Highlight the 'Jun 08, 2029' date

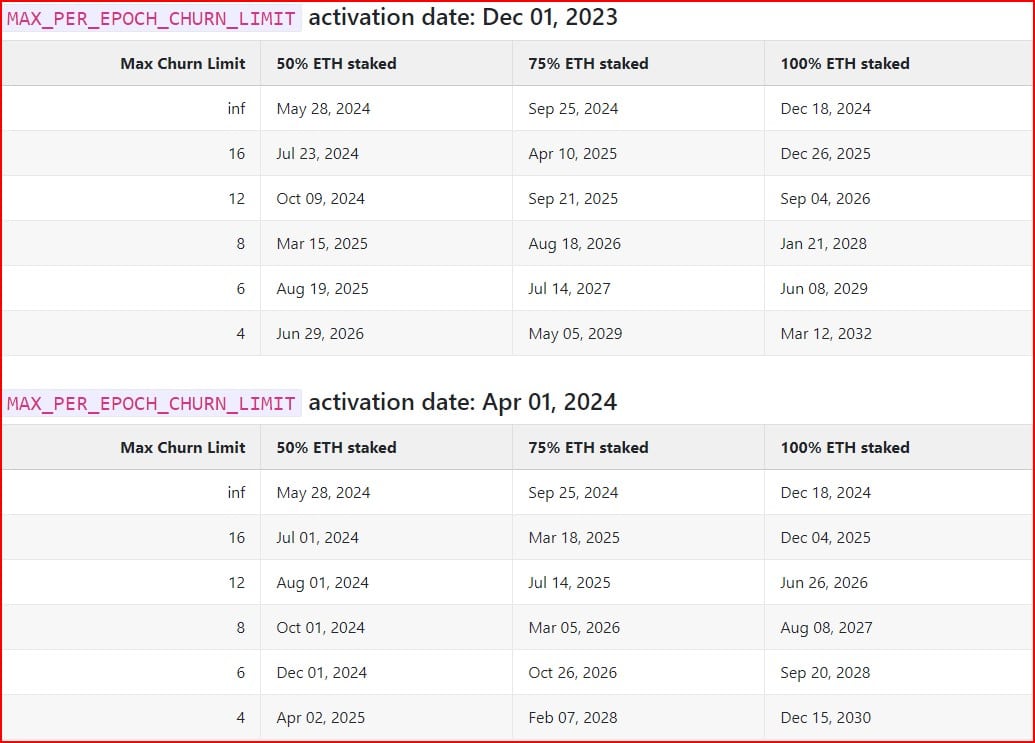(824, 288)
